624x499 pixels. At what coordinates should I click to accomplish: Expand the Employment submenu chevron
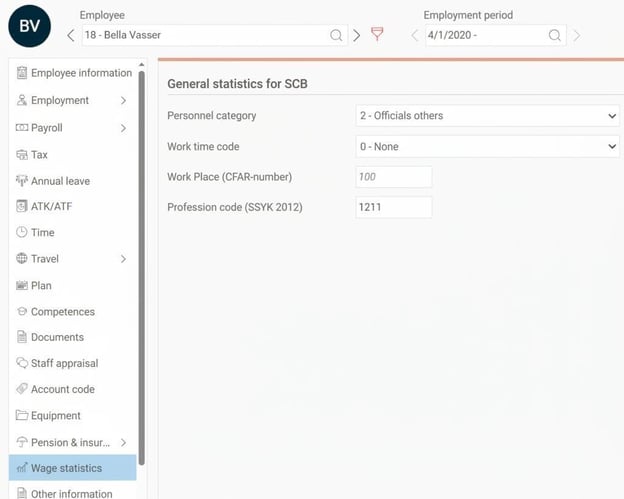(123, 101)
